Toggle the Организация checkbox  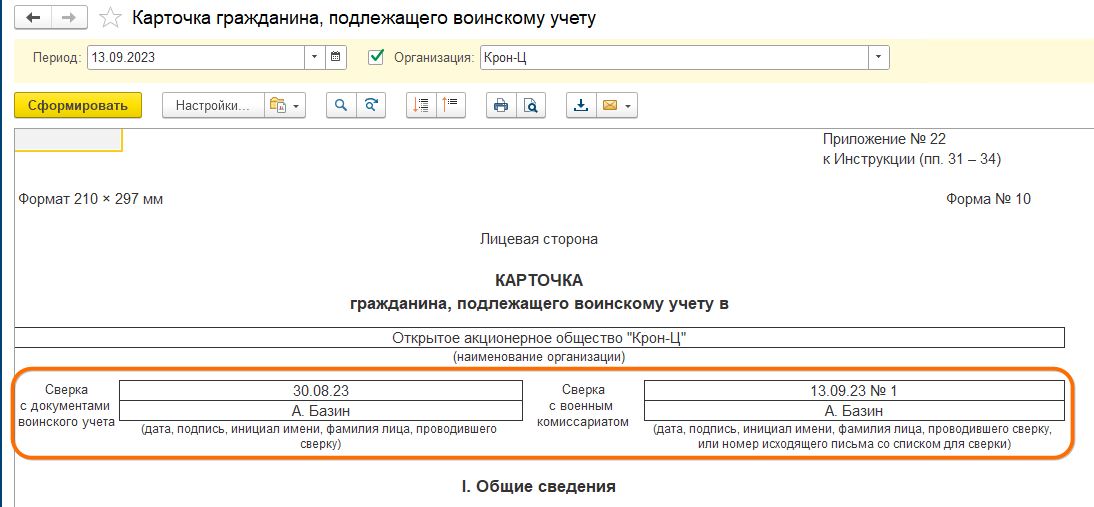[376, 57]
